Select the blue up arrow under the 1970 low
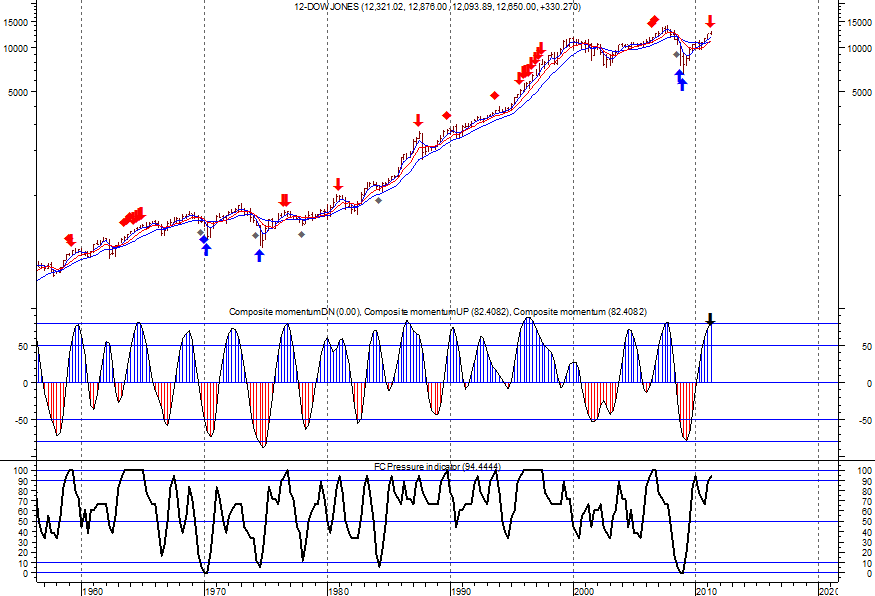 [206, 249]
